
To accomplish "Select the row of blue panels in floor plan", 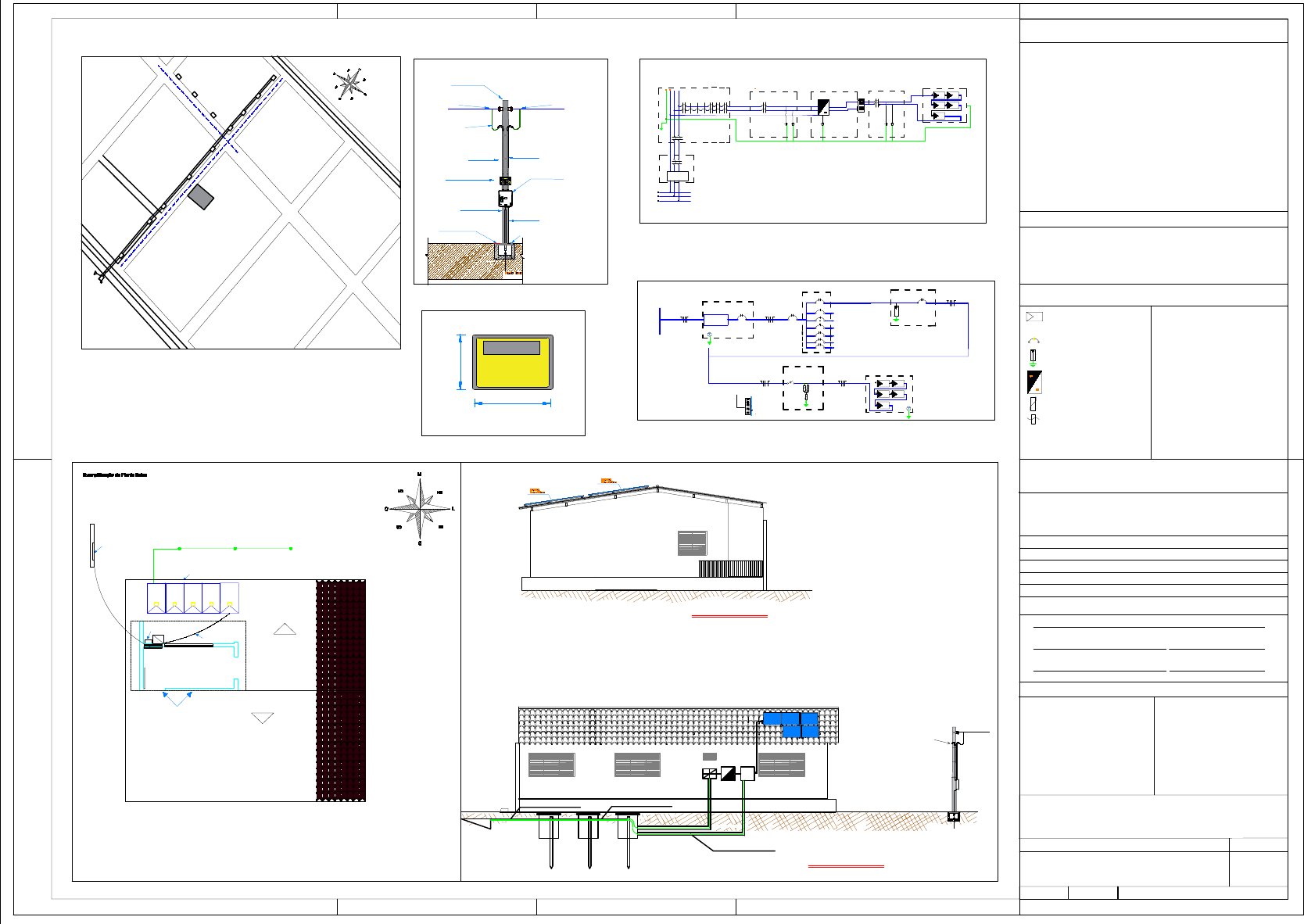I will 192,598.
